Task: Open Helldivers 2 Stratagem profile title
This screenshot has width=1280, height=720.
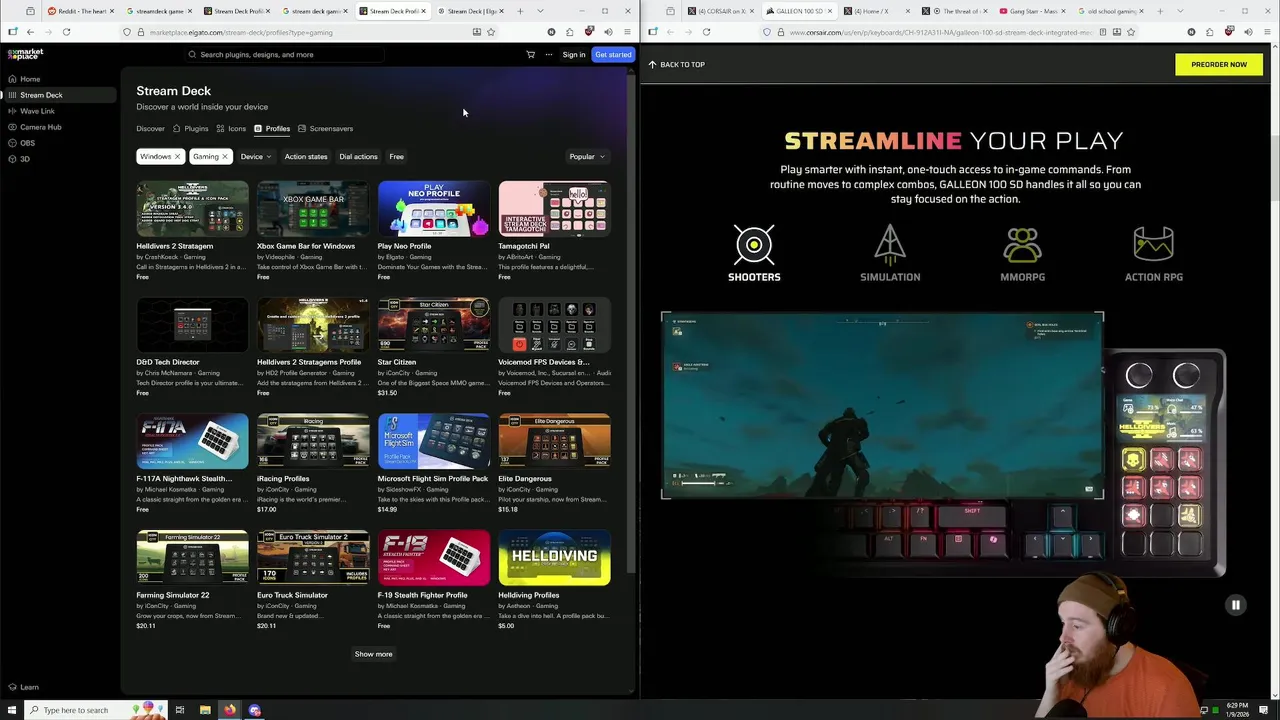Action: tap(175, 246)
